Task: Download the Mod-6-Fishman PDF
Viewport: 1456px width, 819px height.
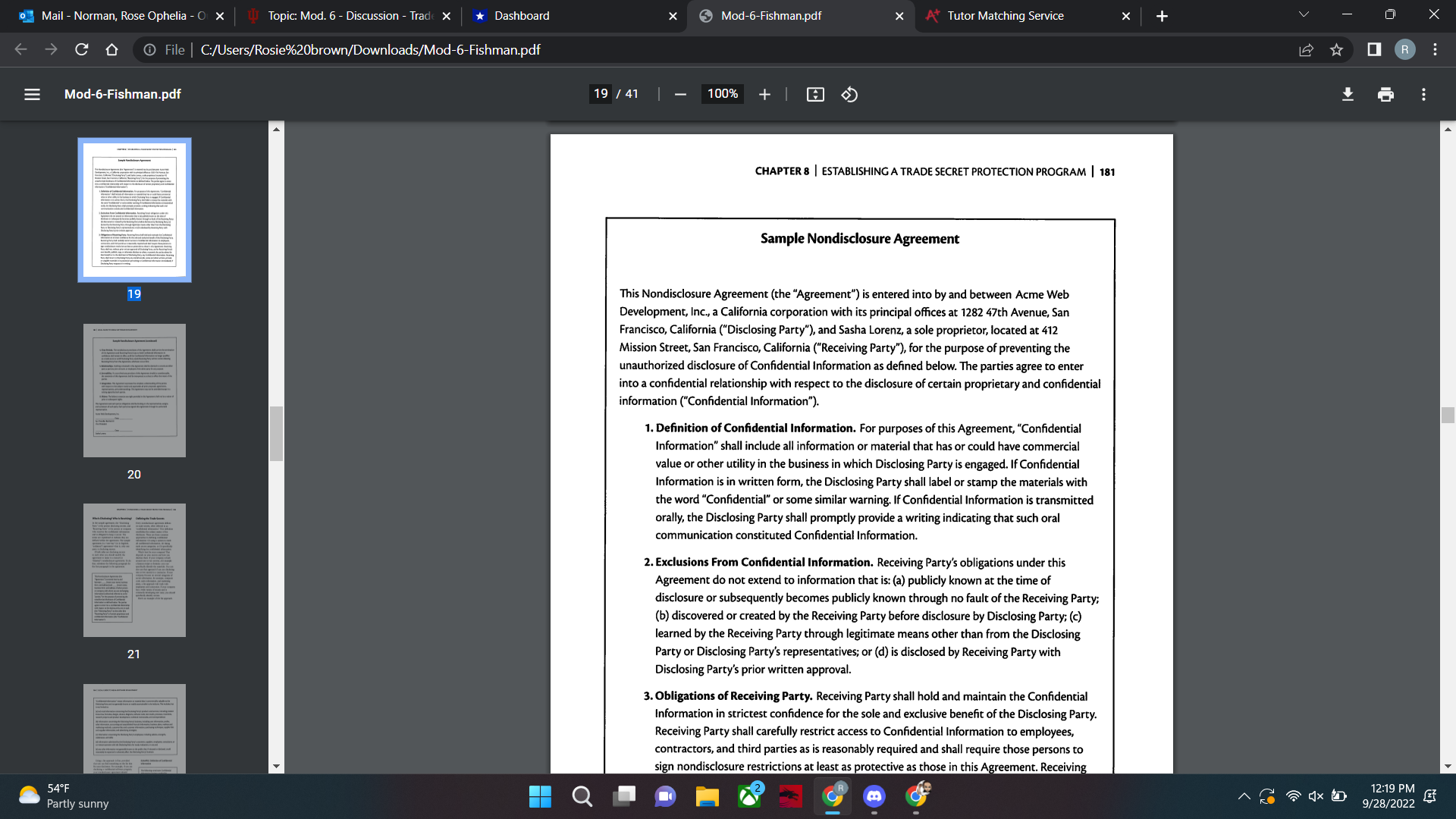Action: (1348, 94)
